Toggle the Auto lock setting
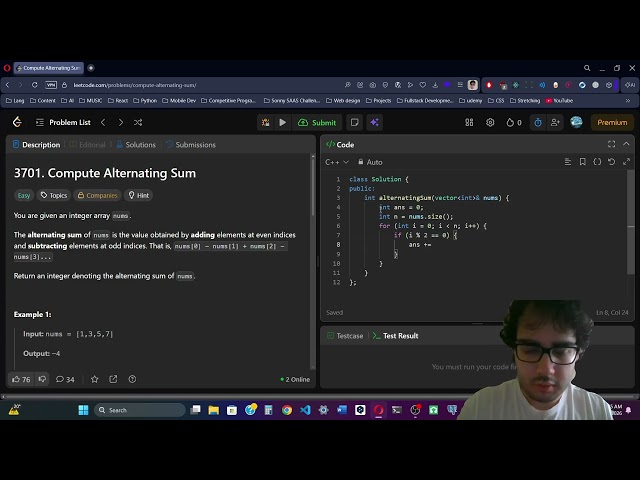640x480 pixels. click(x=370, y=162)
